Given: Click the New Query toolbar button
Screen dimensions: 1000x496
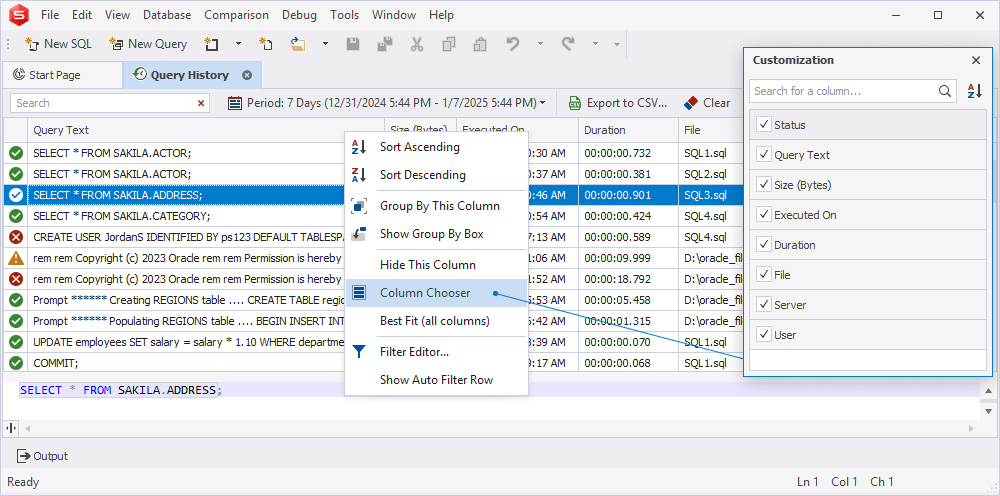Looking at the screenshot, I should click(x=149, y=44).
